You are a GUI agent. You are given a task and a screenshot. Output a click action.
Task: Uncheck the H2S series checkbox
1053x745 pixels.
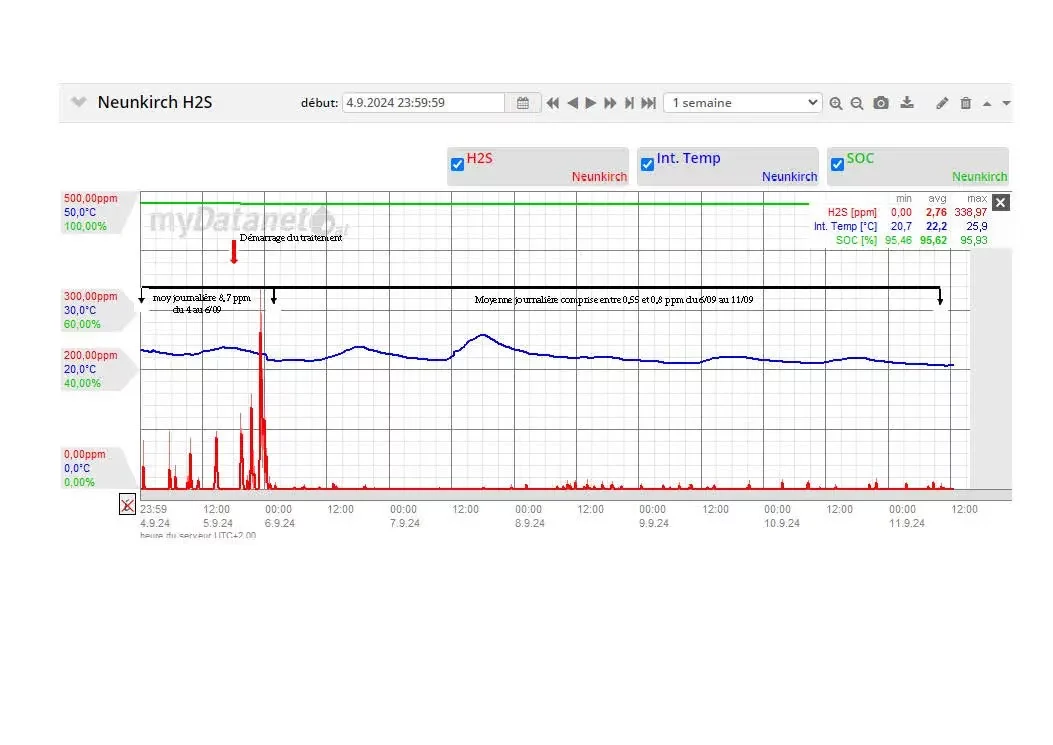tap(457, 164)
